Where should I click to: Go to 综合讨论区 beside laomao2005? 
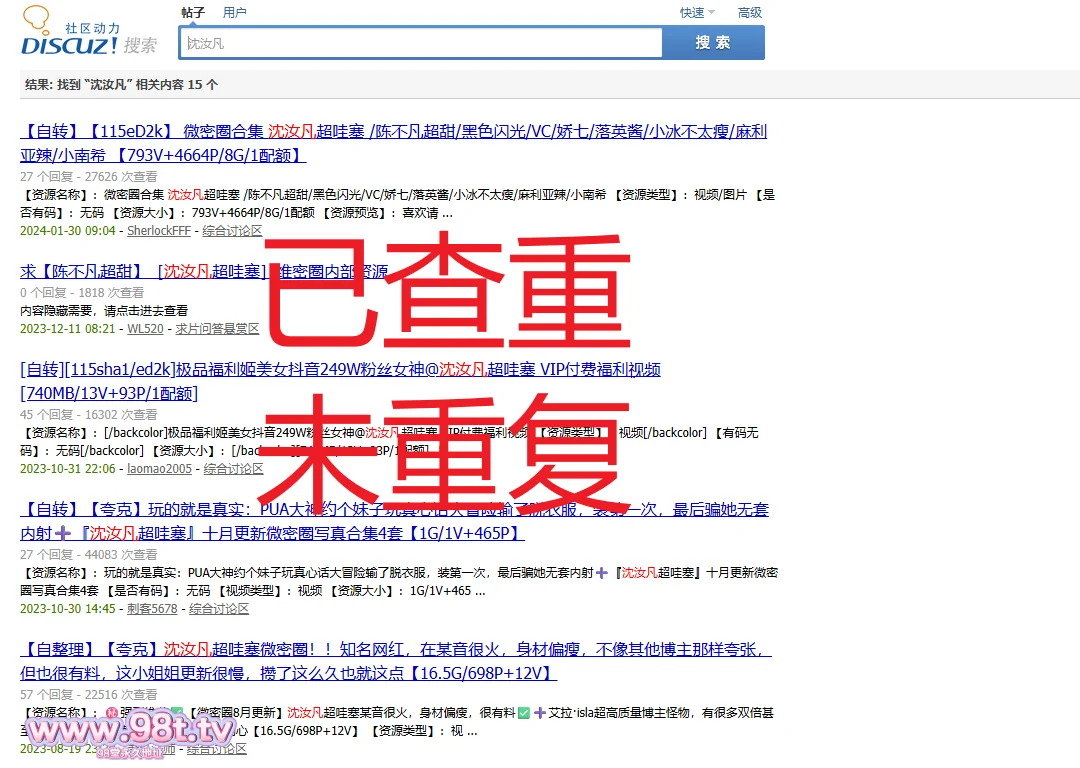(x=233, y=469)
